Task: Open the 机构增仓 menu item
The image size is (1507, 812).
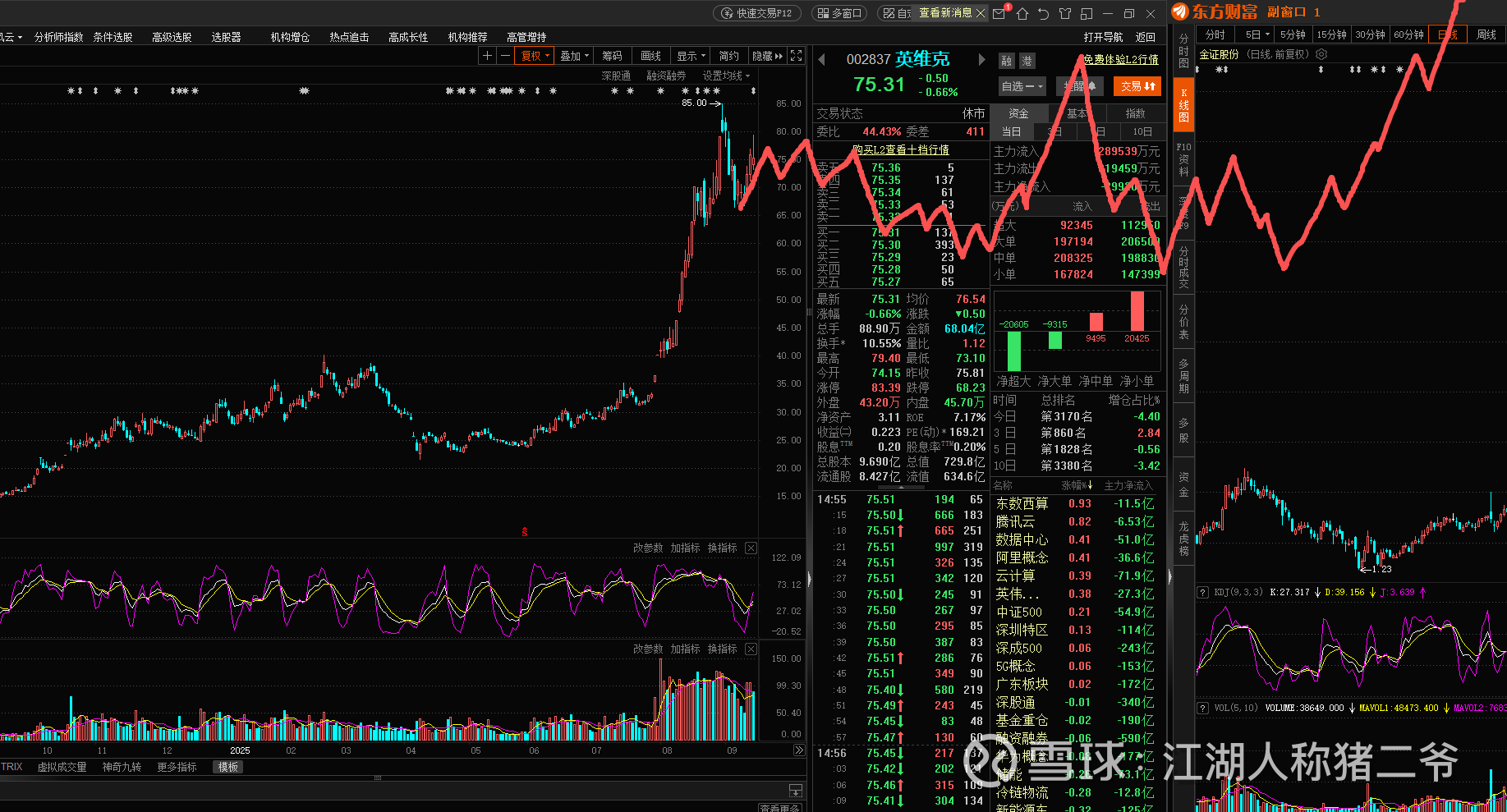Action: pyautogui.click(x=290, y=37)
